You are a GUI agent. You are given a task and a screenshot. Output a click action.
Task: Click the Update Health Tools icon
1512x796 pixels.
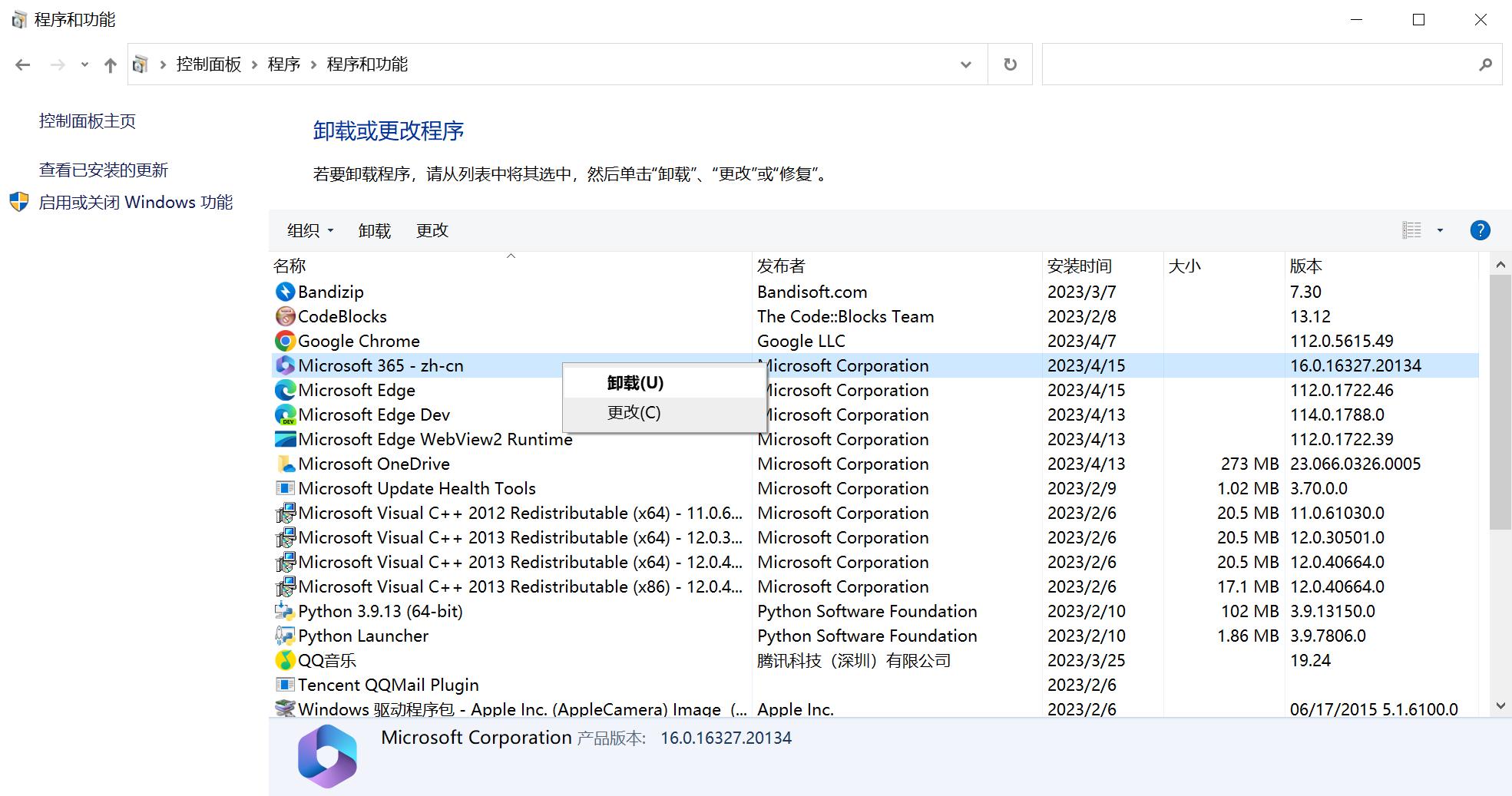285,488
